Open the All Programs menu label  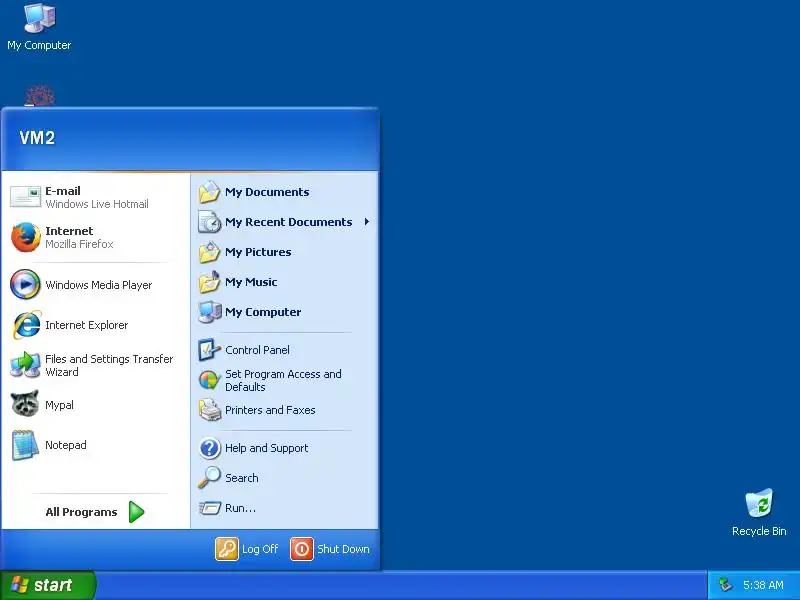[81, 512]
